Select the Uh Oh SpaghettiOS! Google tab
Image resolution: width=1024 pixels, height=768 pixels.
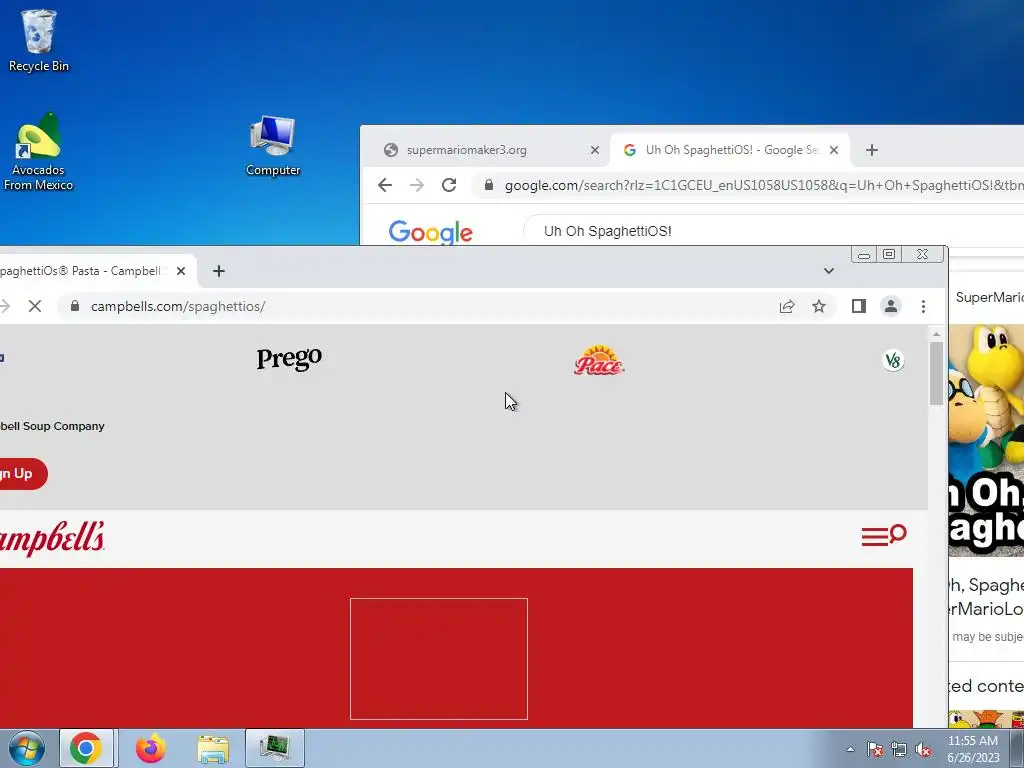click(x=731, y=150)
